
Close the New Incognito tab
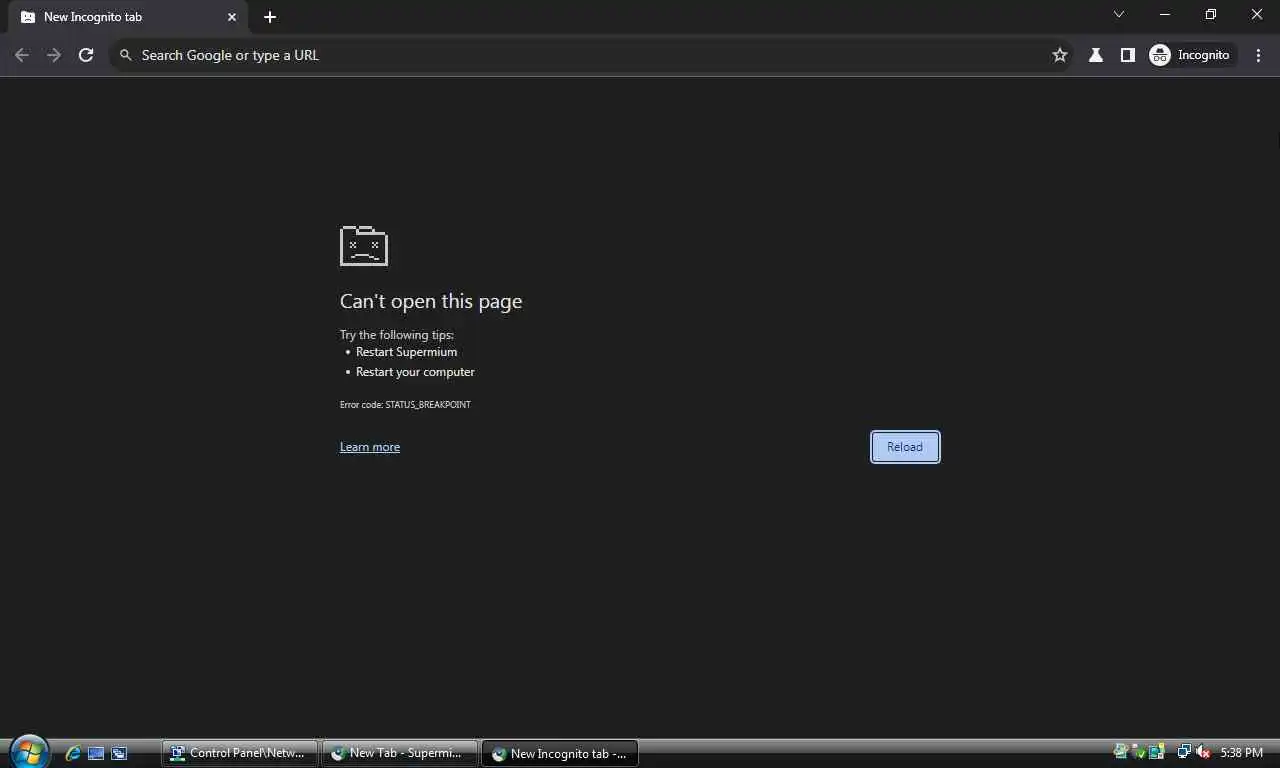tap(232, 17)
